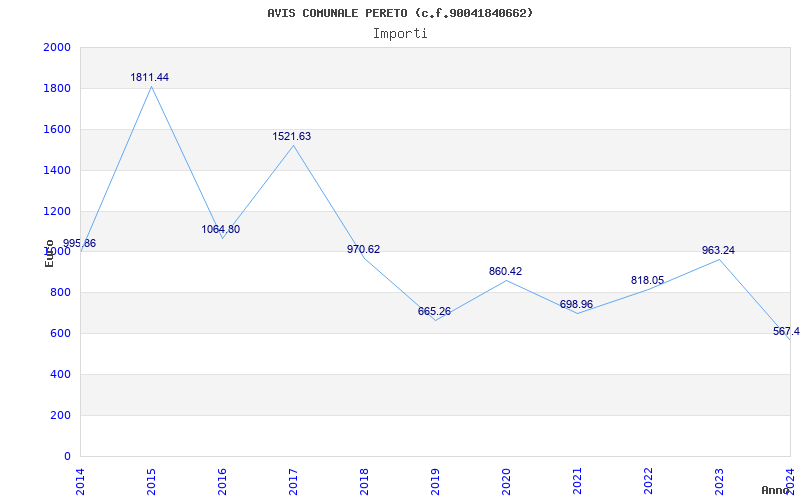Viewport: 800px width, 500px height.
Task: Click the 2015 year axis label
Action: click(151, 481)
